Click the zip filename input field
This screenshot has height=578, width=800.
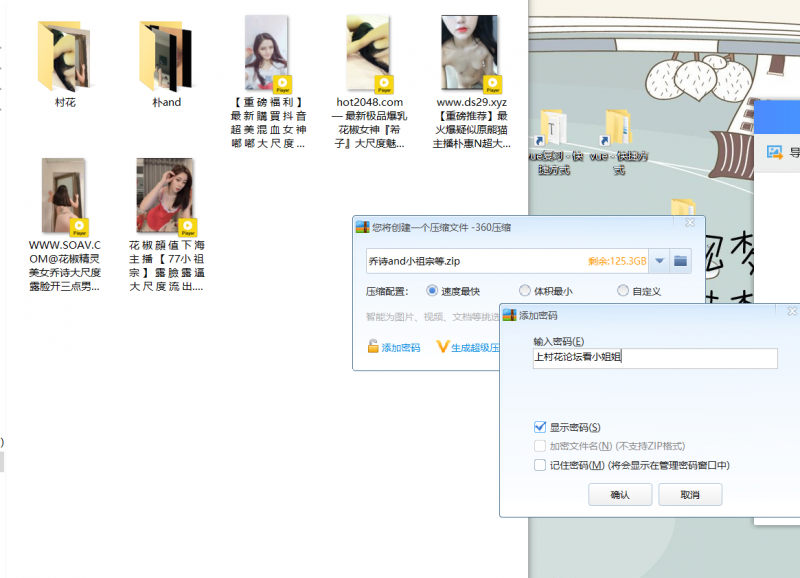click(470, 261)
